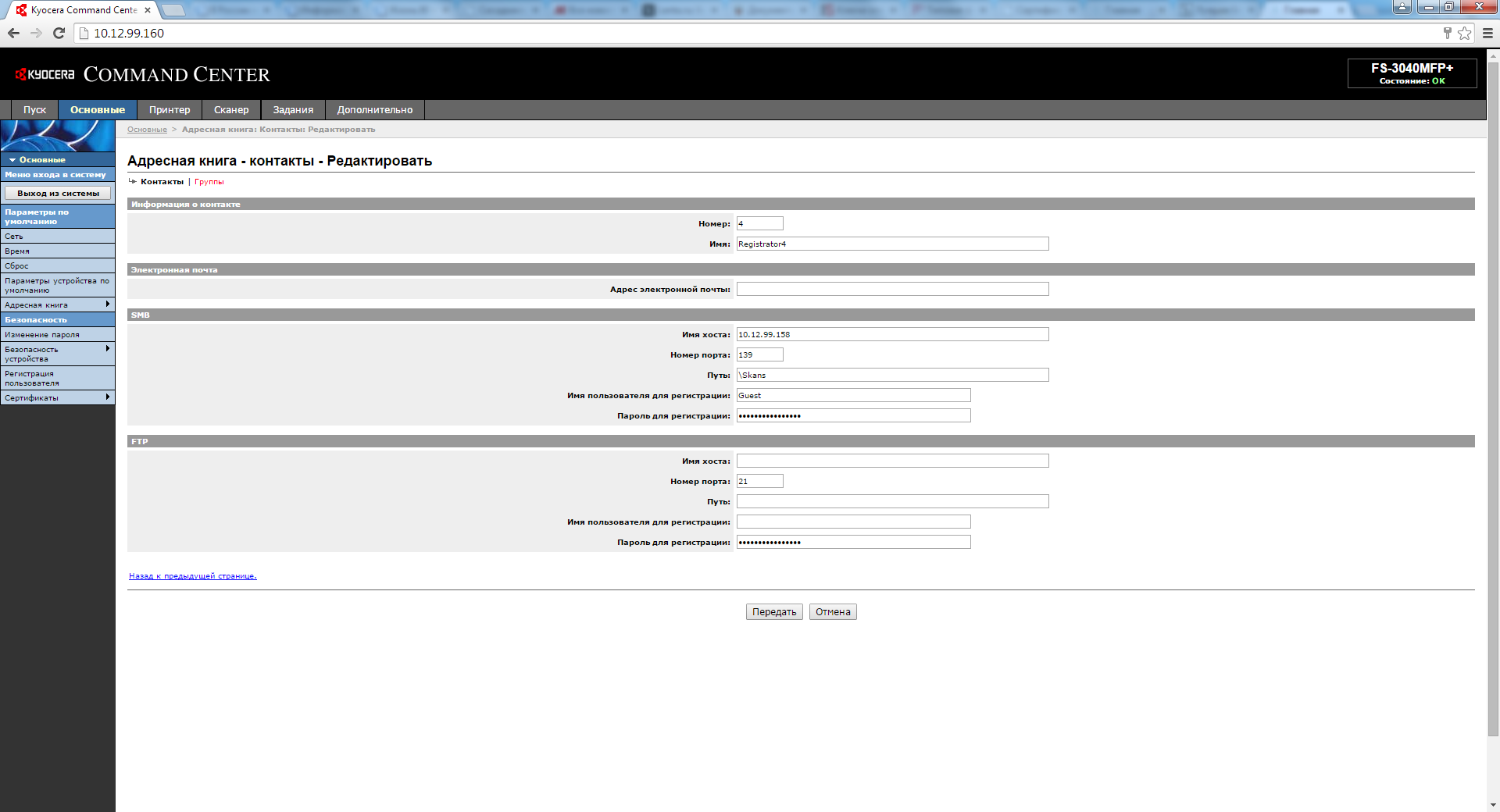Expand Безопасность устройства sidebar submenu

pyautogui.click(x=58, y=354)
